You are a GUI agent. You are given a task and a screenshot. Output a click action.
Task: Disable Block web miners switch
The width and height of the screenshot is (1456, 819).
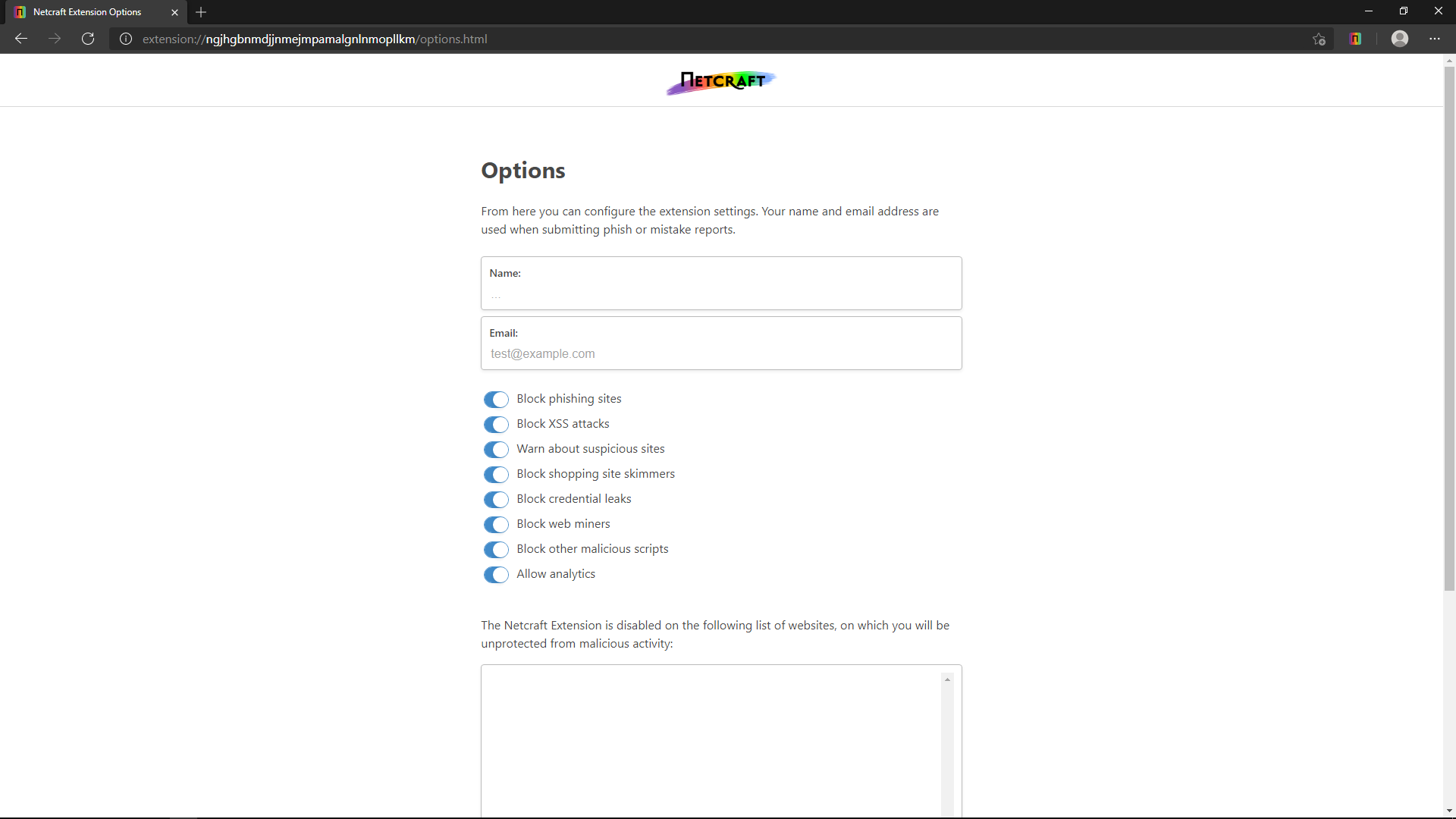(496, 525)
